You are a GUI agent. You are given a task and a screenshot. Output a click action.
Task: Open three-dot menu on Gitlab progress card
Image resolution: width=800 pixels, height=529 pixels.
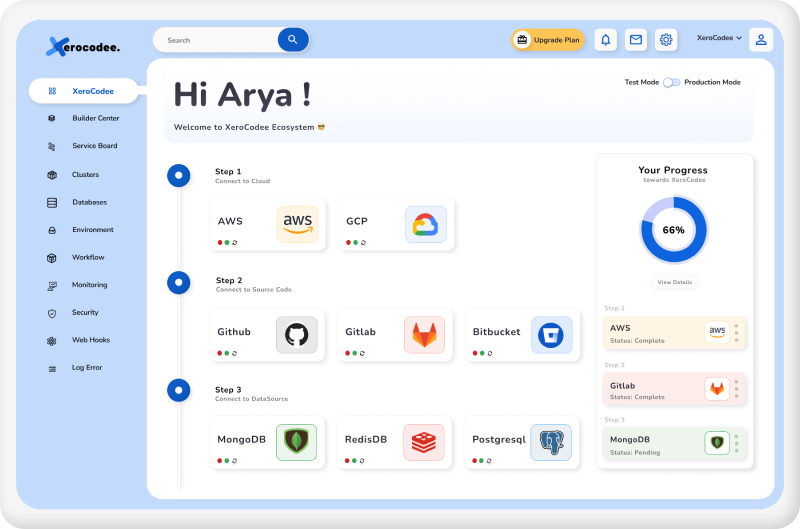point(736,389)
